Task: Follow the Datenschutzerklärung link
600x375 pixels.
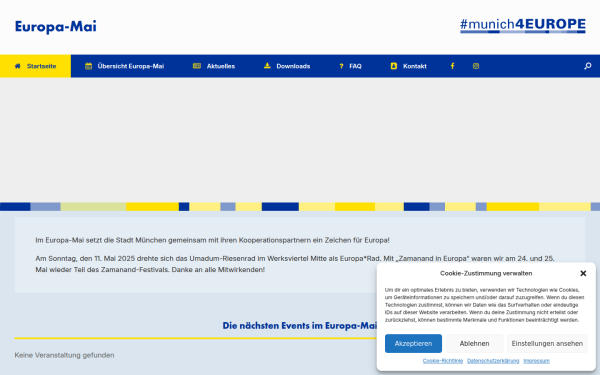Action: (x=493, y=361)
